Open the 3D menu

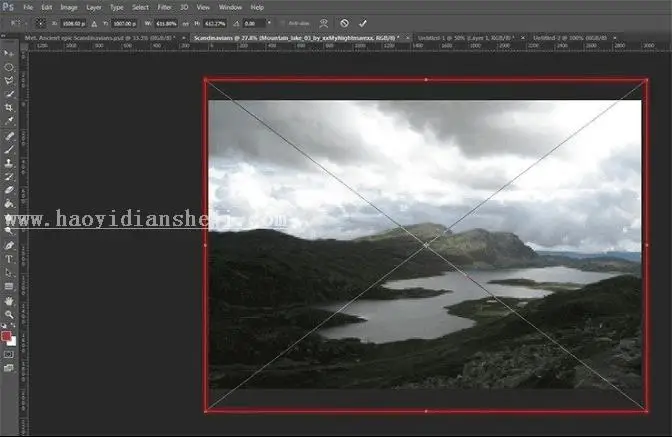coord(184,7)
